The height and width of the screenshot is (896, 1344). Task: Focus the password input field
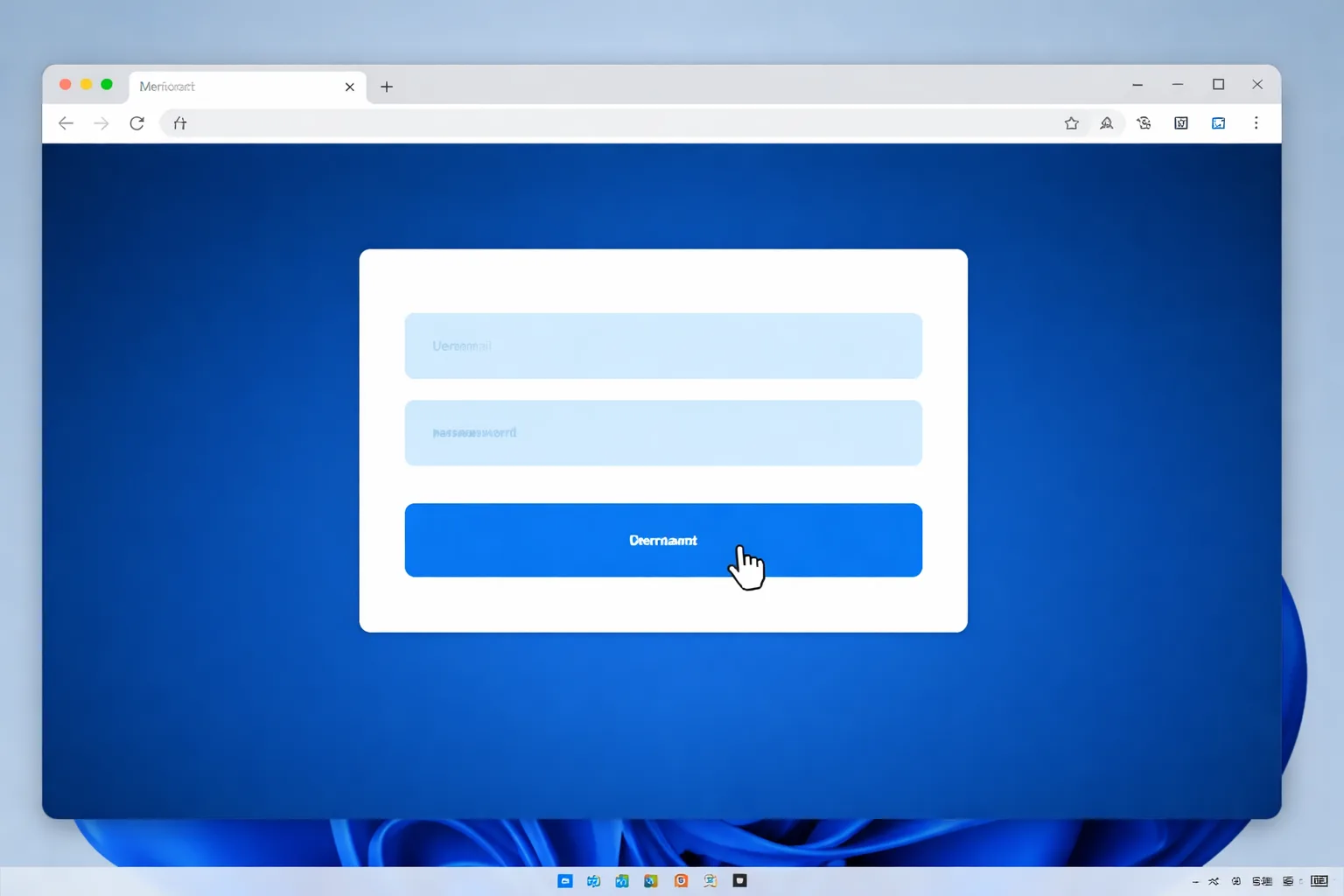pyautogui.click(x=663, y=432)
